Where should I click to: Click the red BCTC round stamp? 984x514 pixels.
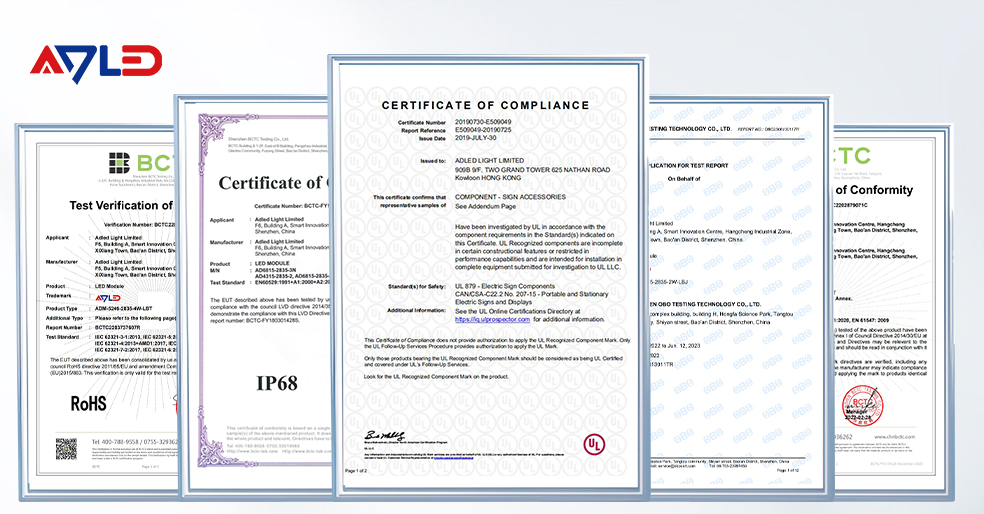864,406
